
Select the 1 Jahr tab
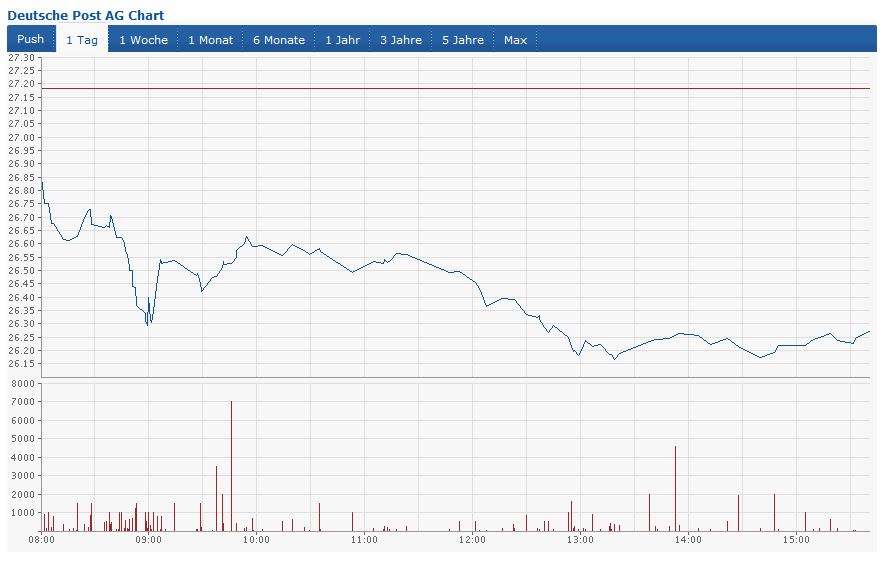[342, 39]
